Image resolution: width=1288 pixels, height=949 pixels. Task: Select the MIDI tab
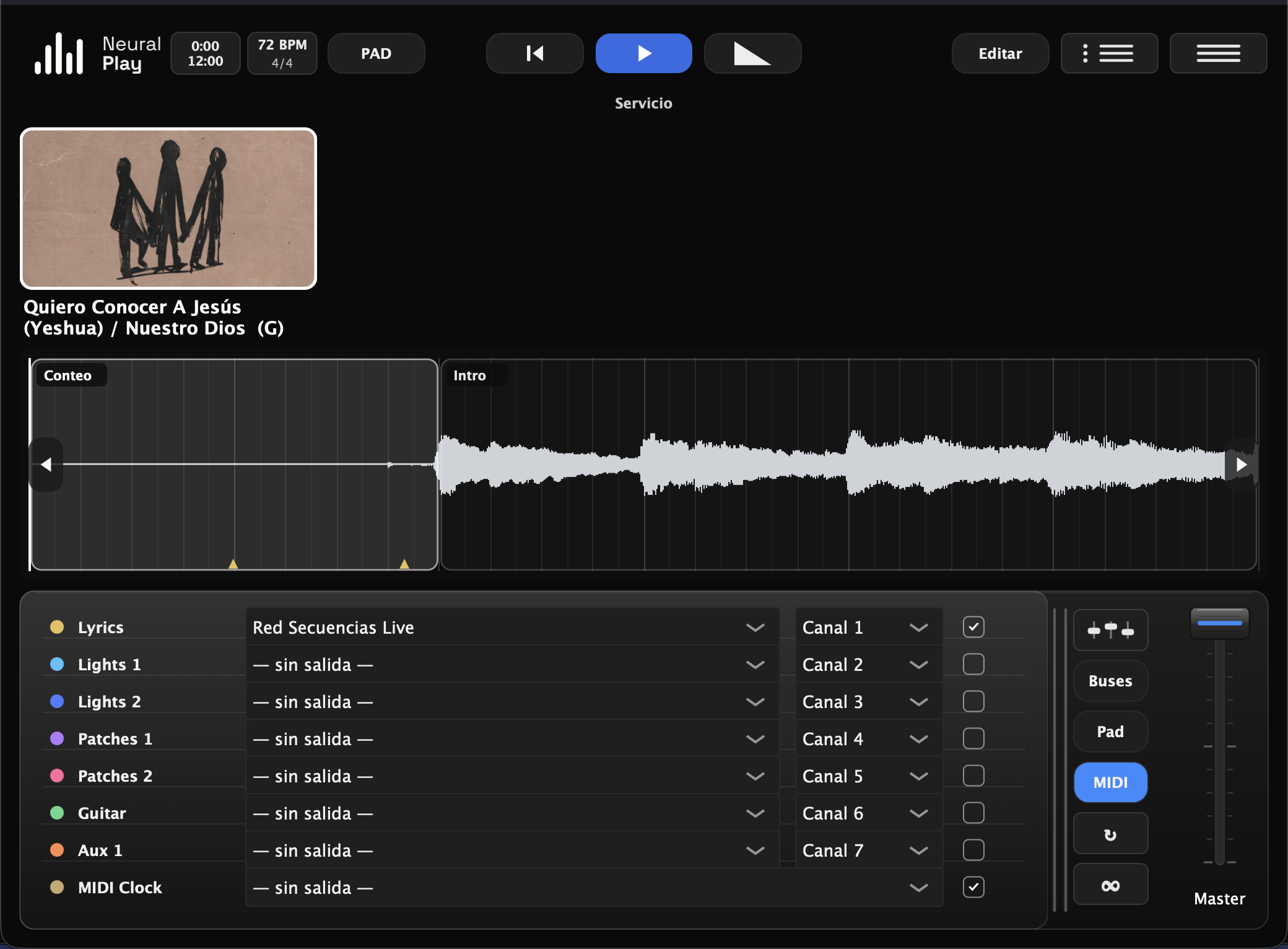[1111, 782]
